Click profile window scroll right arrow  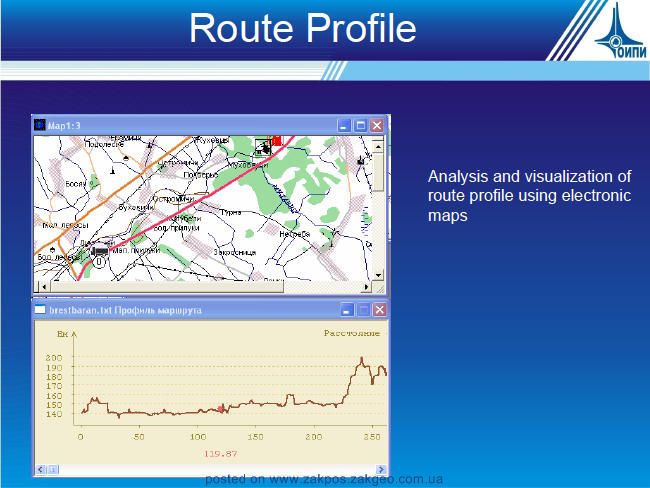(381, 469)
